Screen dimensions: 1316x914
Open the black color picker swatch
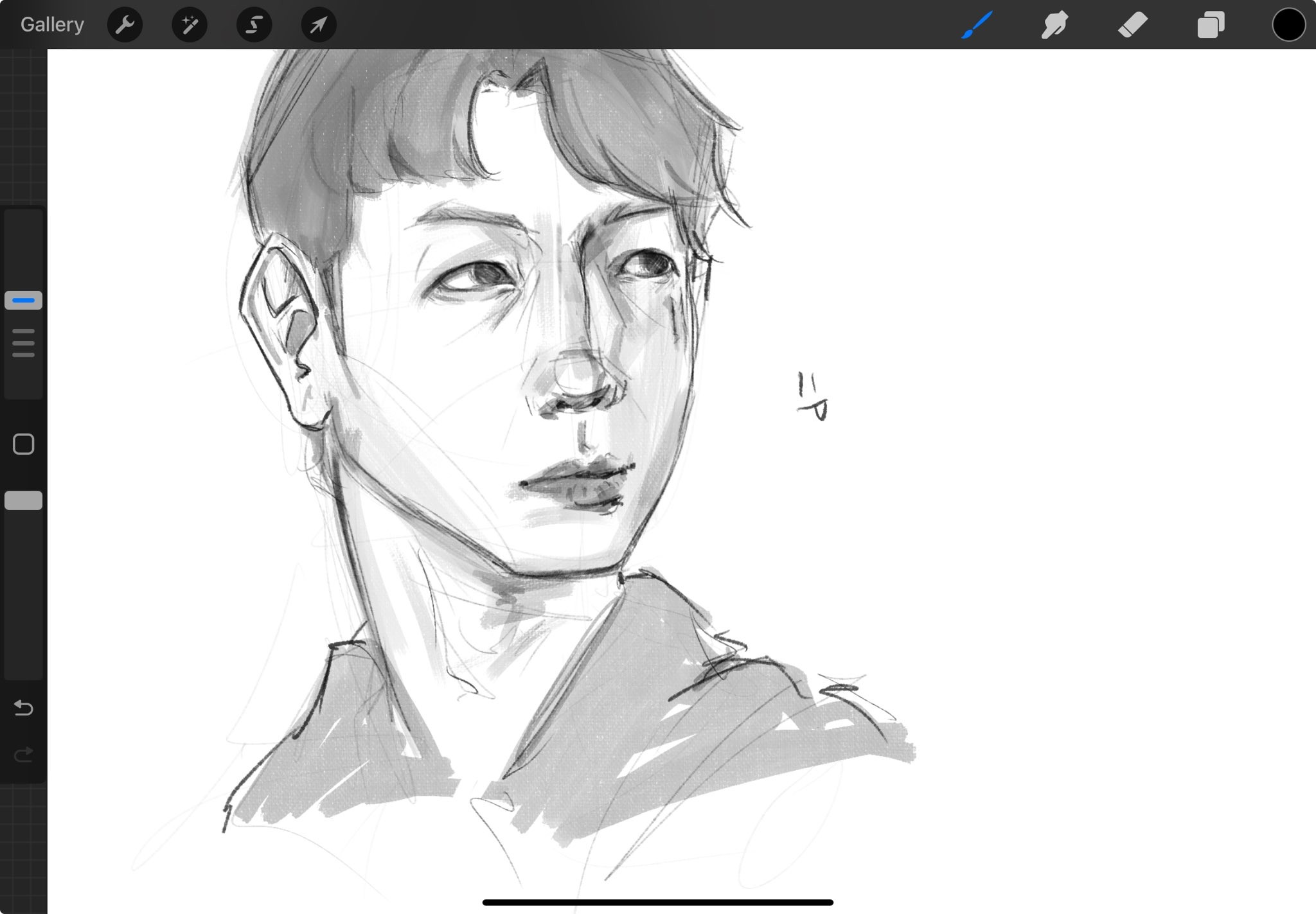click(1288, 25)
